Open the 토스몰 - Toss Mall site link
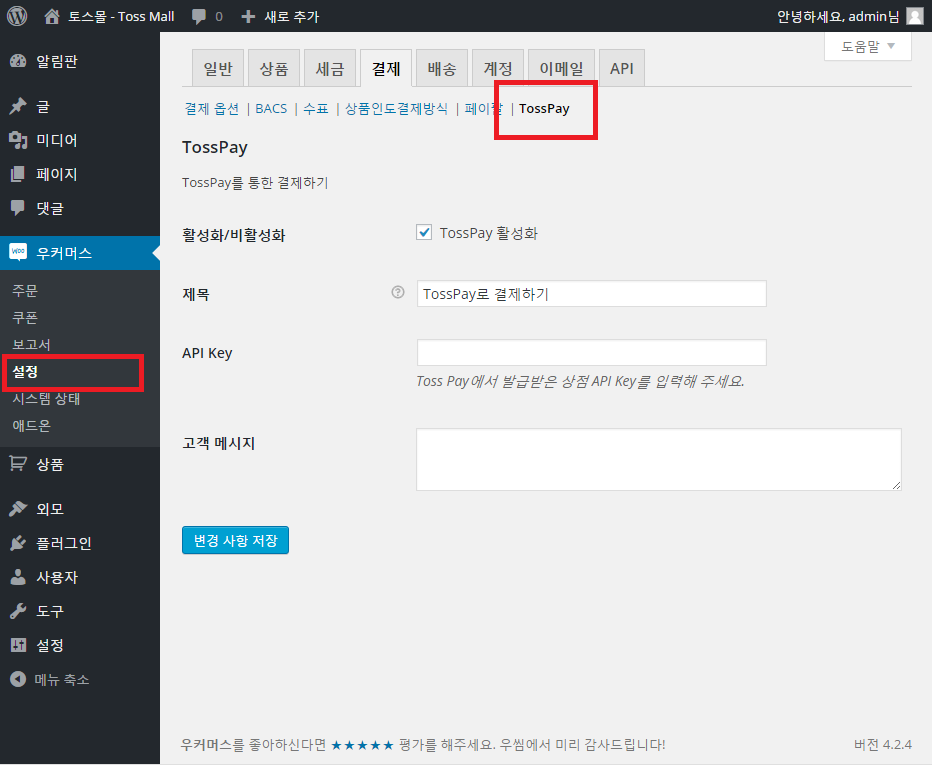This screenshot has height=765, width=932. pyautogui.click(x=121, y=16)
